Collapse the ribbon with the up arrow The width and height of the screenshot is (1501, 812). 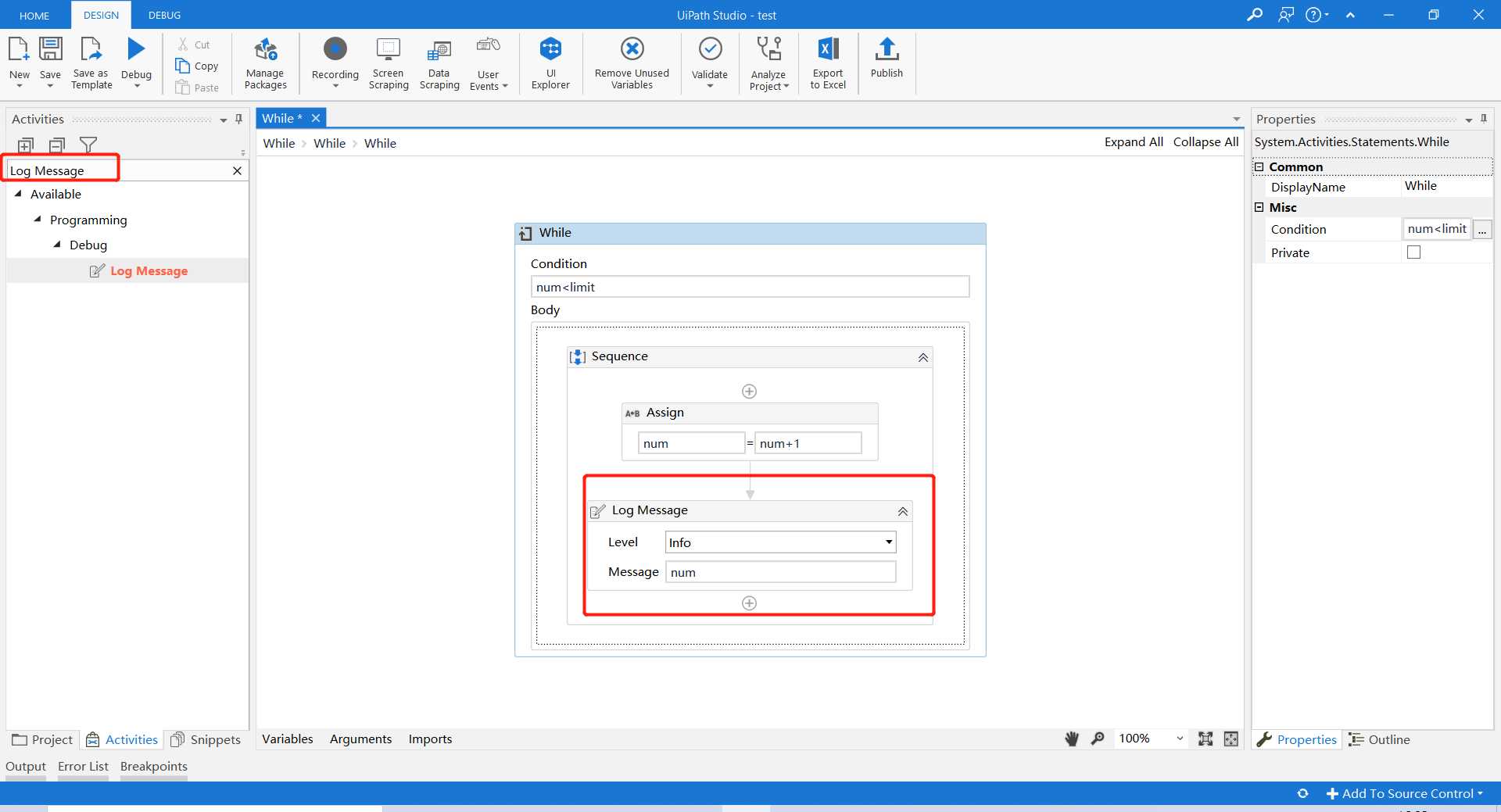pos(1349,15)
